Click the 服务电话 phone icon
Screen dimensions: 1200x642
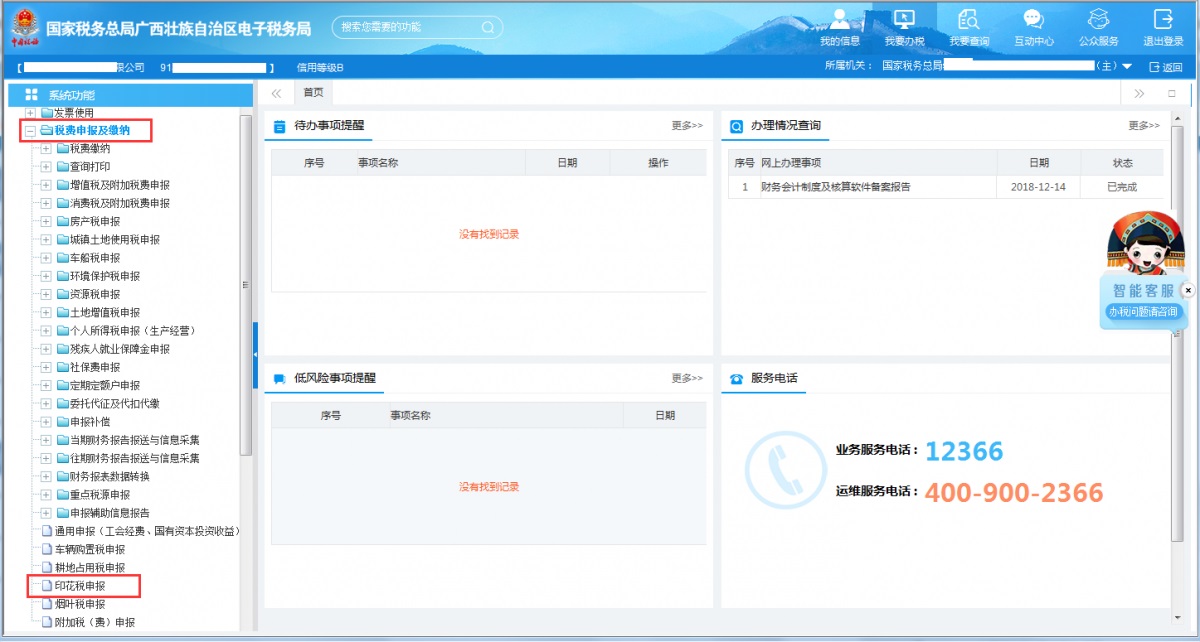(737, 379)
